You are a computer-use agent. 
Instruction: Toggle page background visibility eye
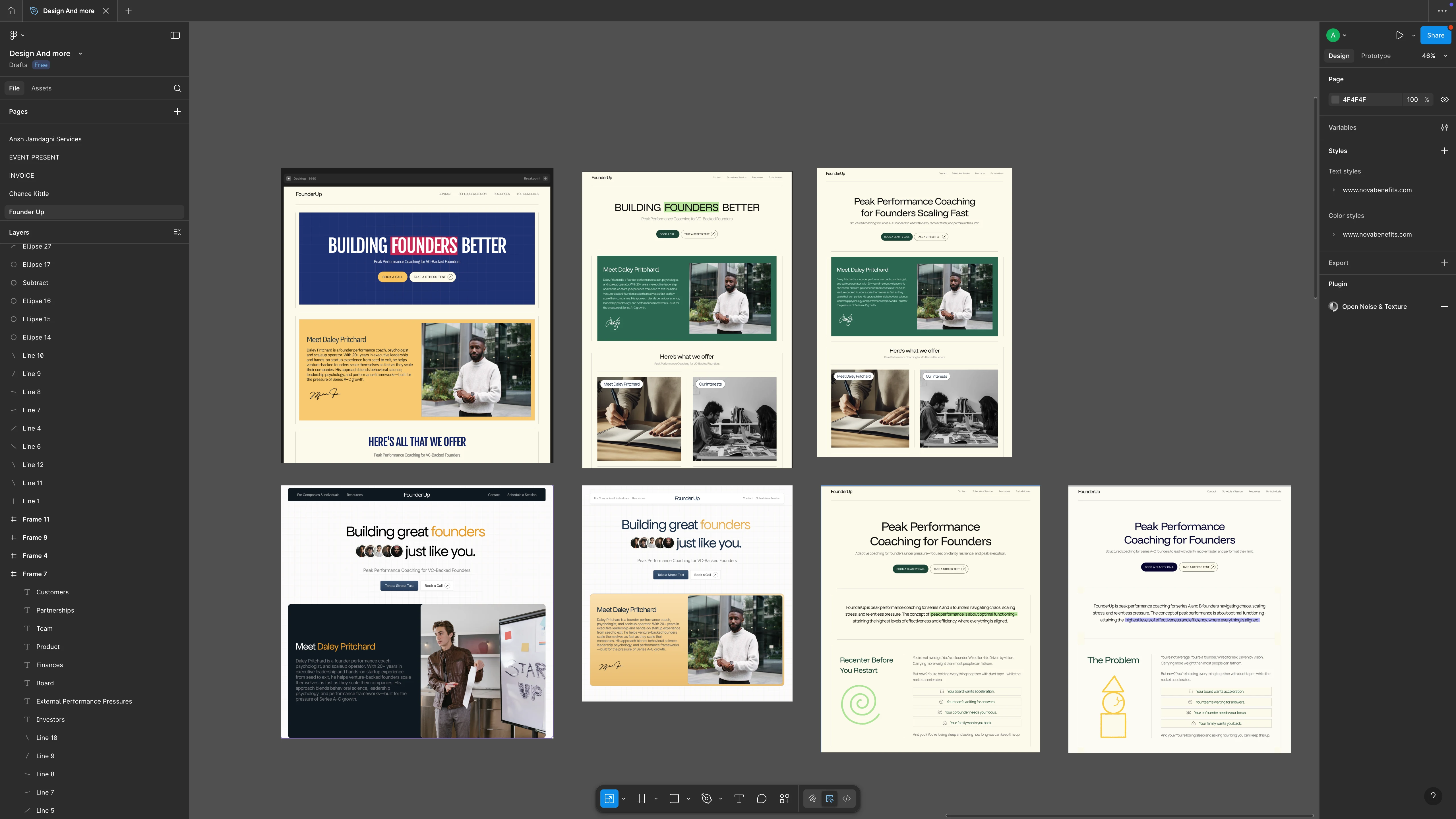pyautogui.click(x=1444, y=100)
